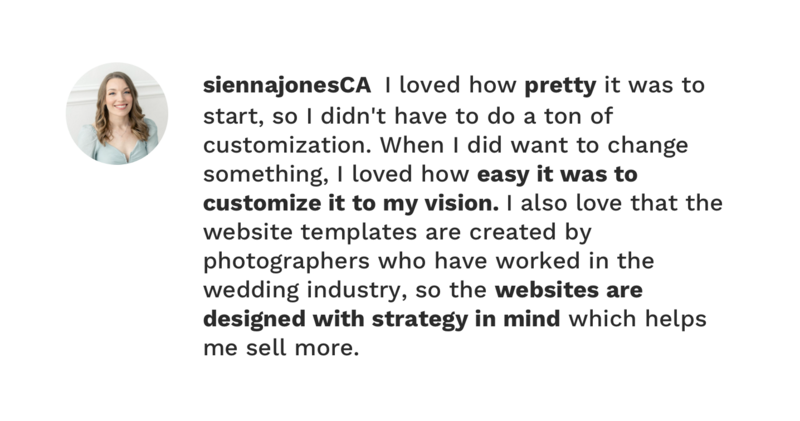
Task: Click the closing words "me sell more."
Action: coord(281,349)
